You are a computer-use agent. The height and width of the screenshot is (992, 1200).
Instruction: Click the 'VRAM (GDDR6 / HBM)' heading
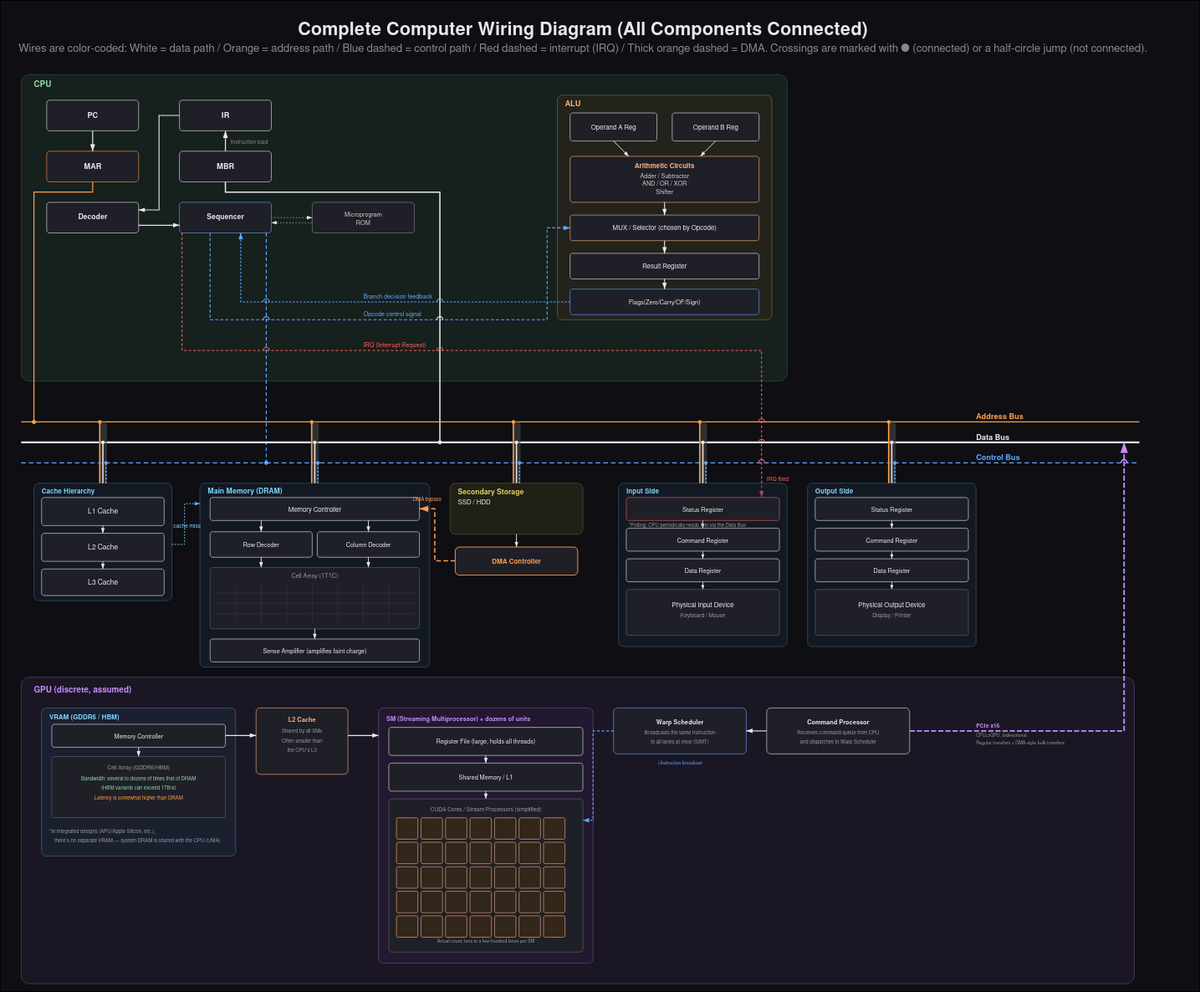pyautogui.click(x=86, y=716)
